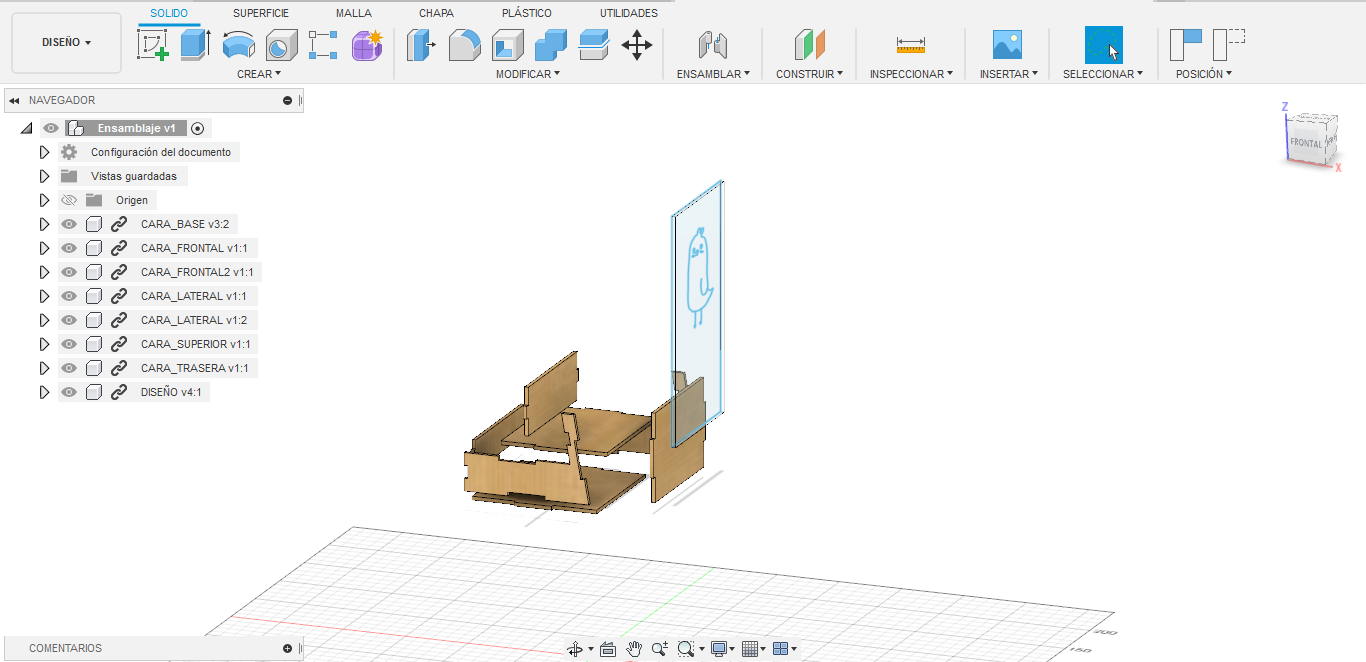Collapse the Ensamblaje v1 root node
This screenshot has height=662, width=1366.
pos(26,128)
